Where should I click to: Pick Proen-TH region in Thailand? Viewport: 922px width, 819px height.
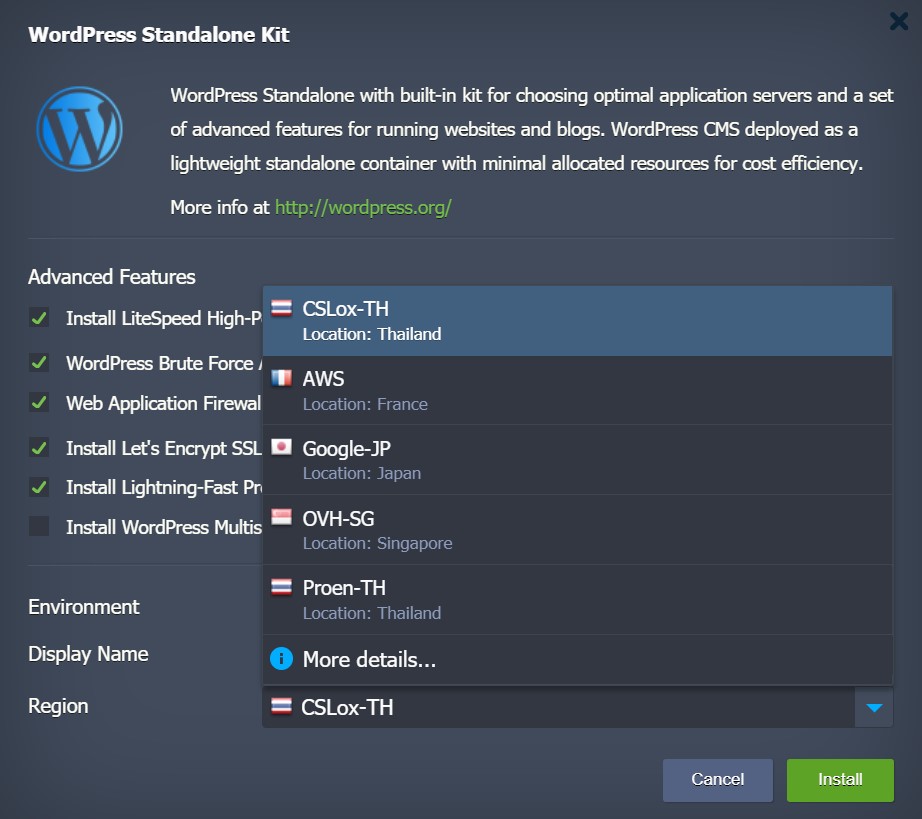tap(577, 600)
